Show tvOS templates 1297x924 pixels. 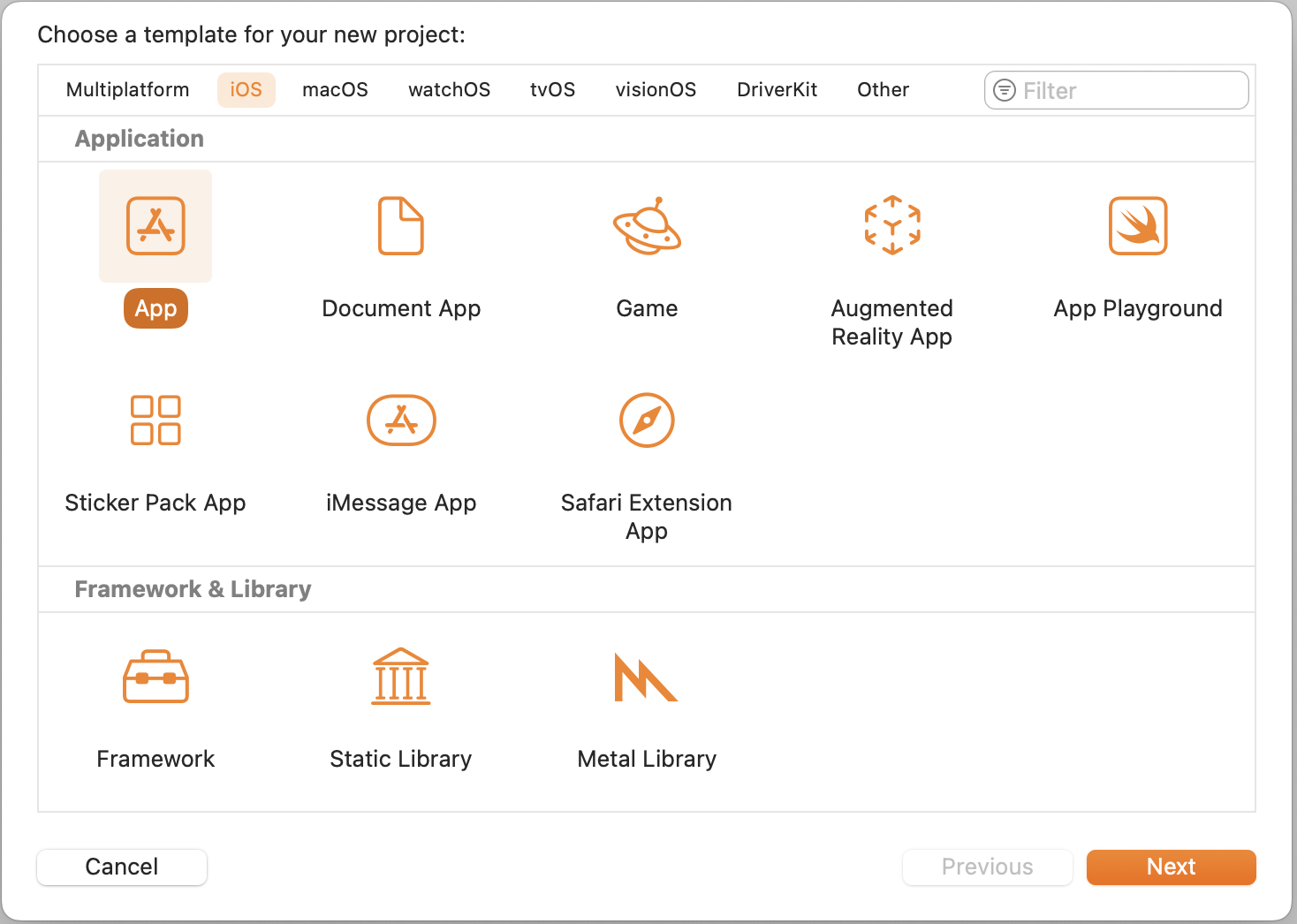click(552, 90)
